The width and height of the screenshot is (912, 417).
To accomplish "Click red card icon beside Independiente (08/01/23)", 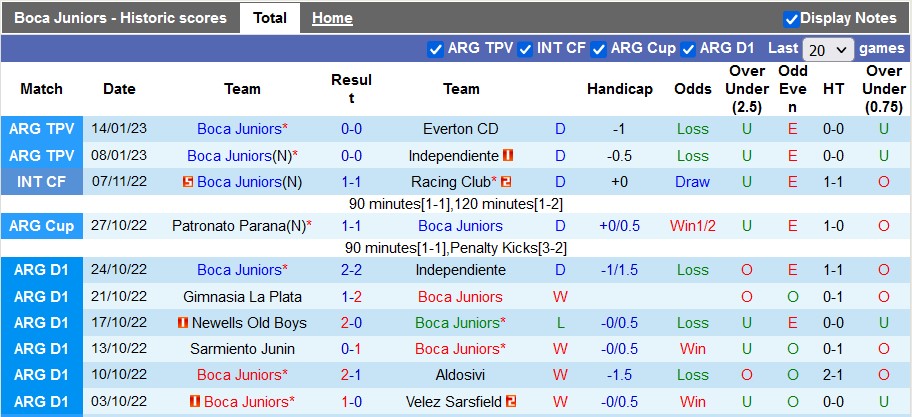I will point(508,156).
